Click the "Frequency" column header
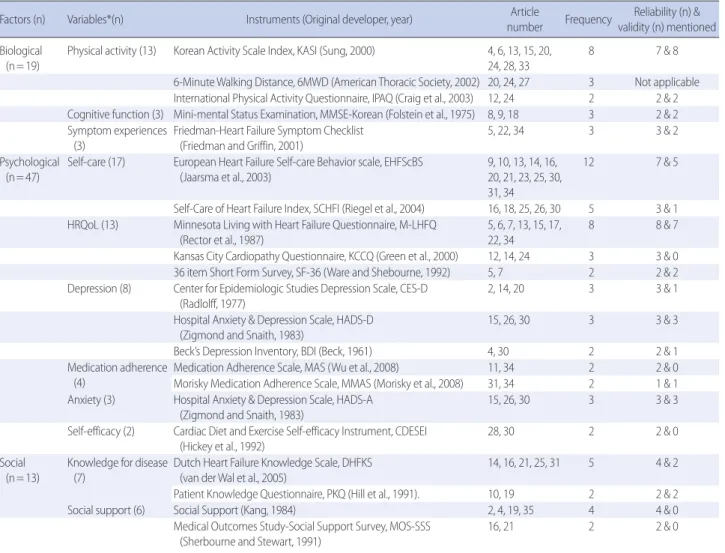725x553 pixels. click(588, 19)
